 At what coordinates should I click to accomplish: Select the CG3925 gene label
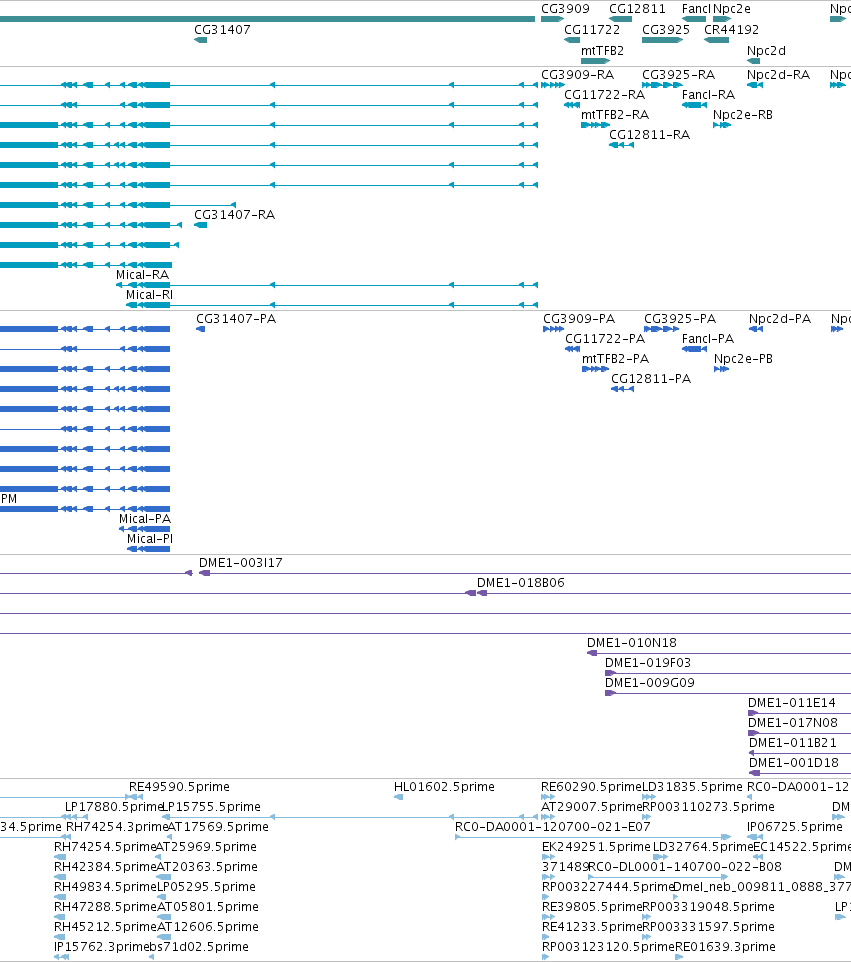pos(666,29)
